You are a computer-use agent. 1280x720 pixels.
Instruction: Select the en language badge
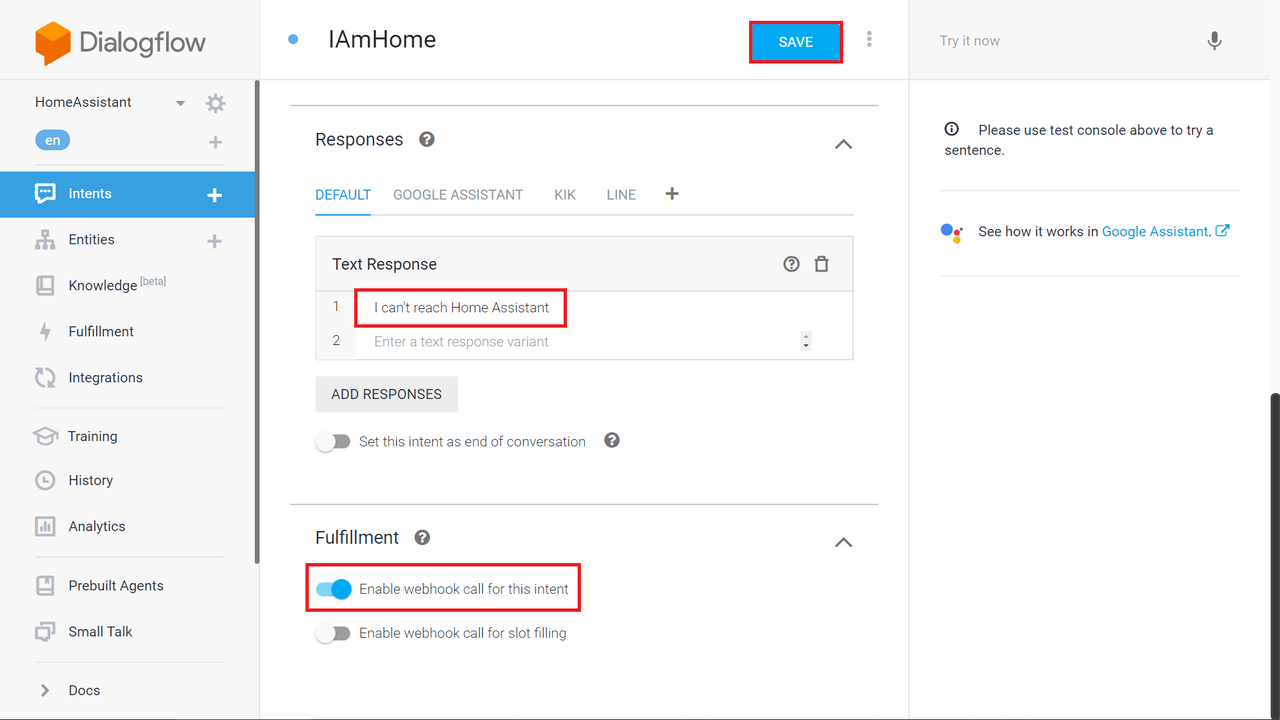click(52, 141)
